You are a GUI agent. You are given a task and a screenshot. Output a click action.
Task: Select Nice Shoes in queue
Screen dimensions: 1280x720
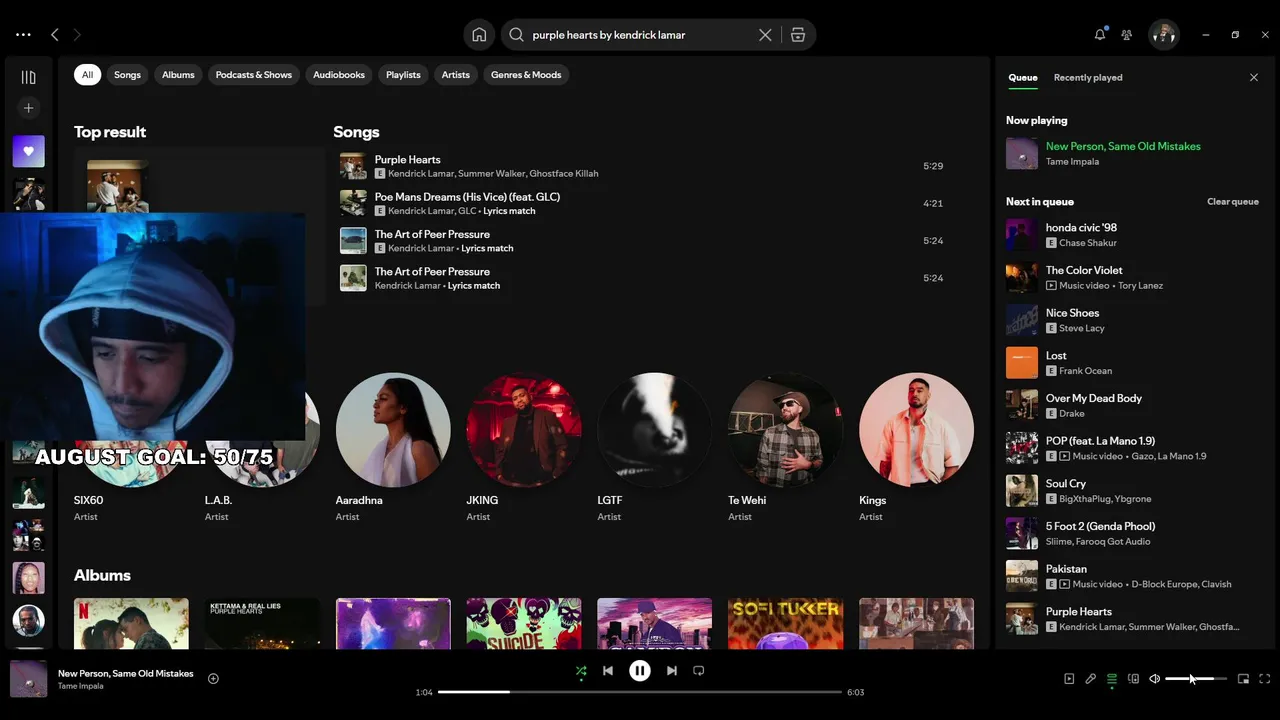(x=1132, y=320)
